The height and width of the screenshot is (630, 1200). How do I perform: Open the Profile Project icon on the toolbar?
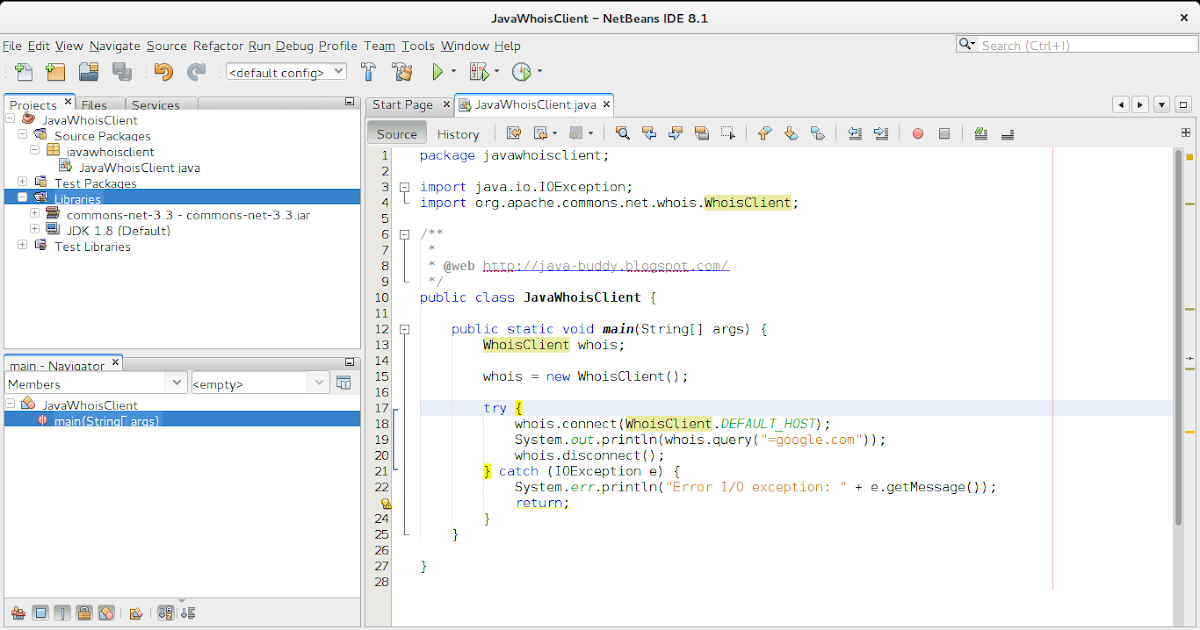coord(521,71)
